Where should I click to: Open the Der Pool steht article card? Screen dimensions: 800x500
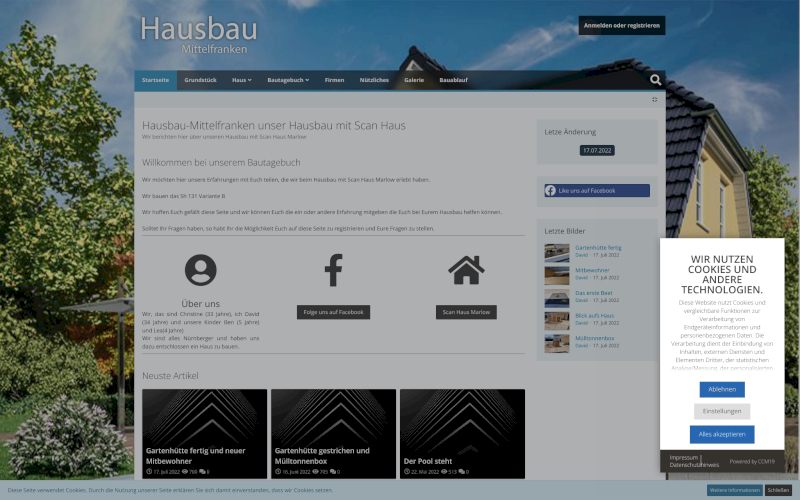click(x=462, y=433)
